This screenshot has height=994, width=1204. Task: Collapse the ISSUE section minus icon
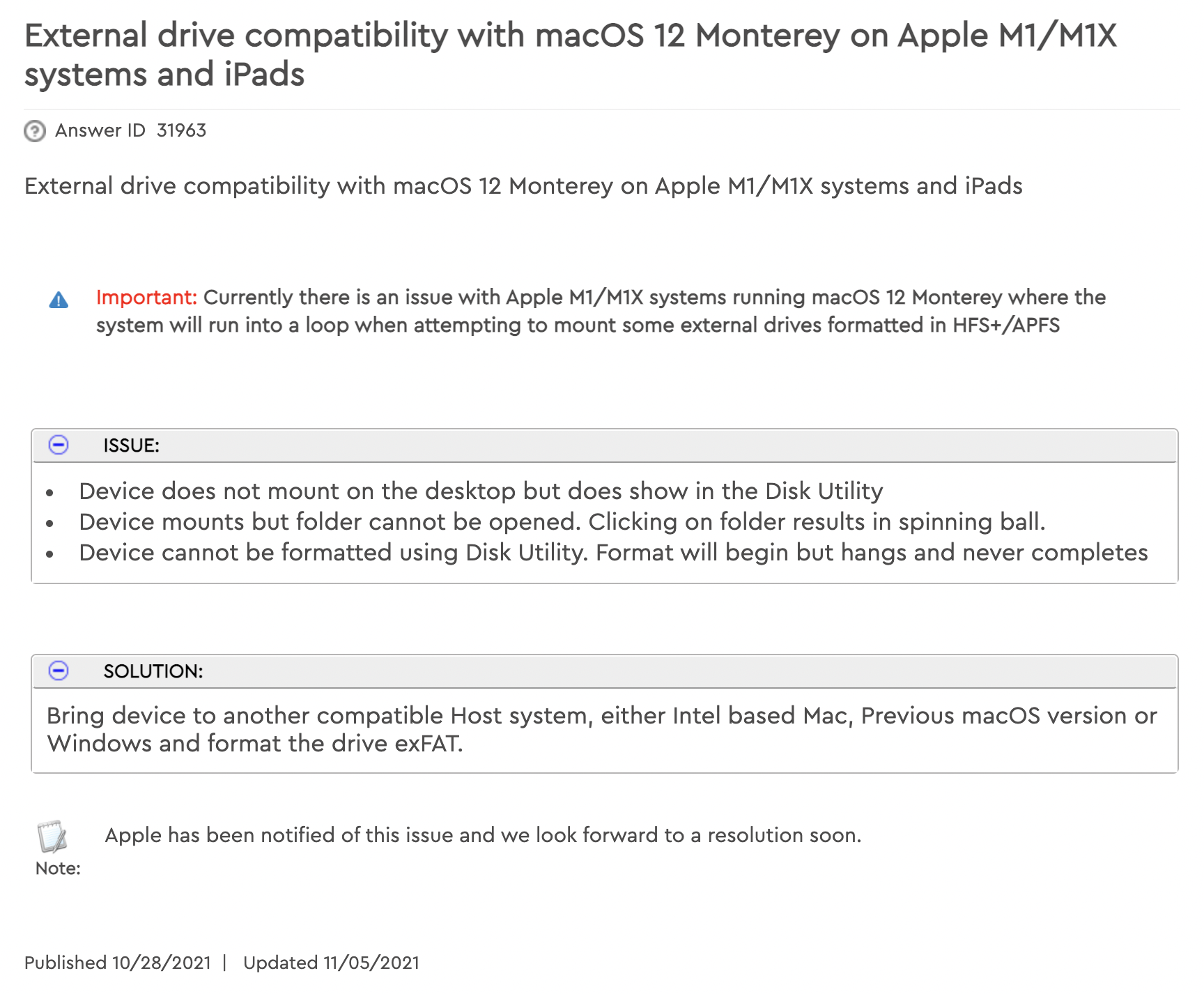pos(59,445)
